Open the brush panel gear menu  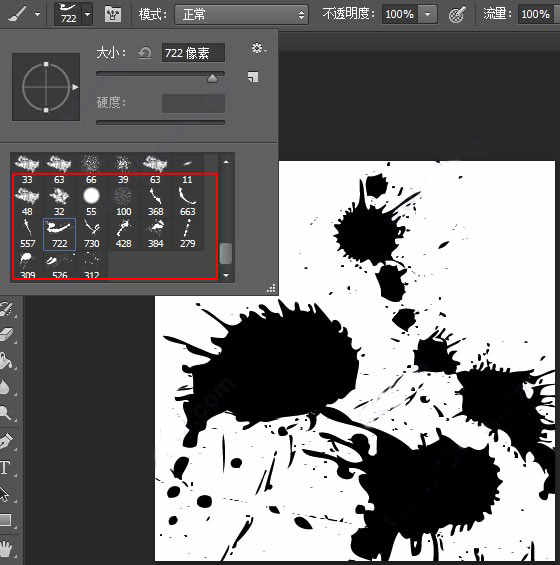(x=259, y=48)
